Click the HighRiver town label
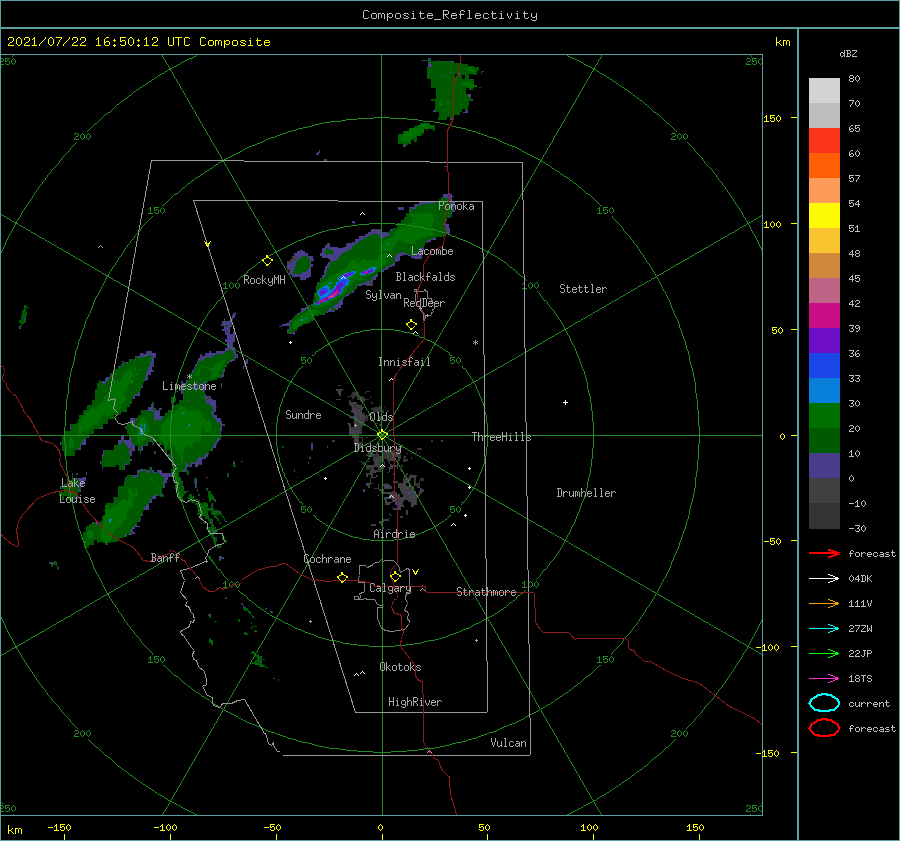 click(x=415, y=702)
